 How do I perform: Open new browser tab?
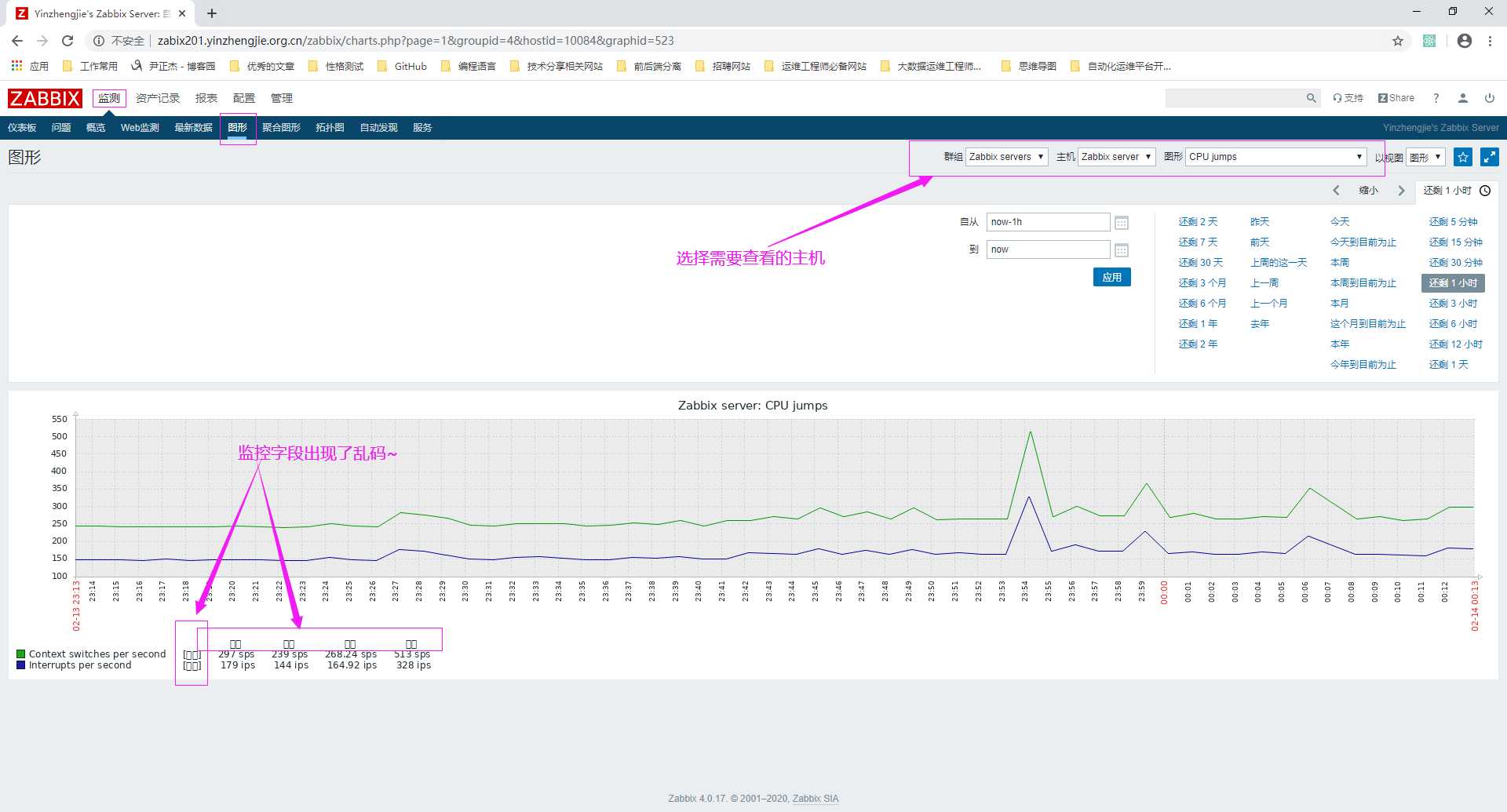click(x=212, y=13)
